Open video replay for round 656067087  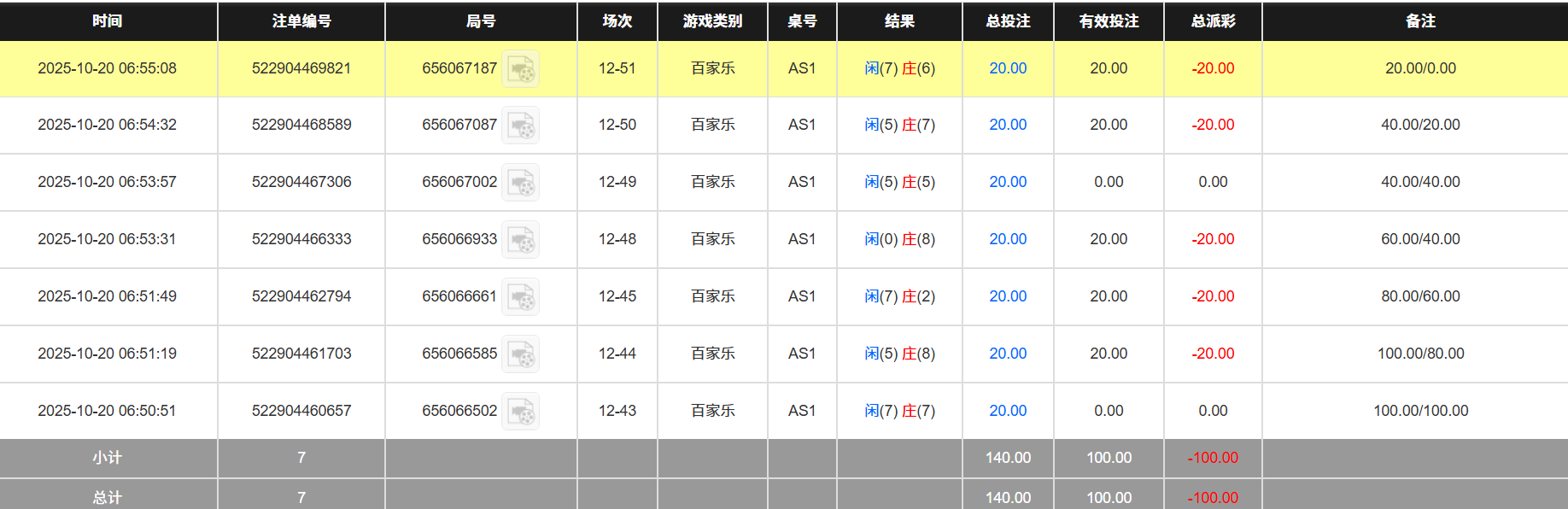point(521,126)
